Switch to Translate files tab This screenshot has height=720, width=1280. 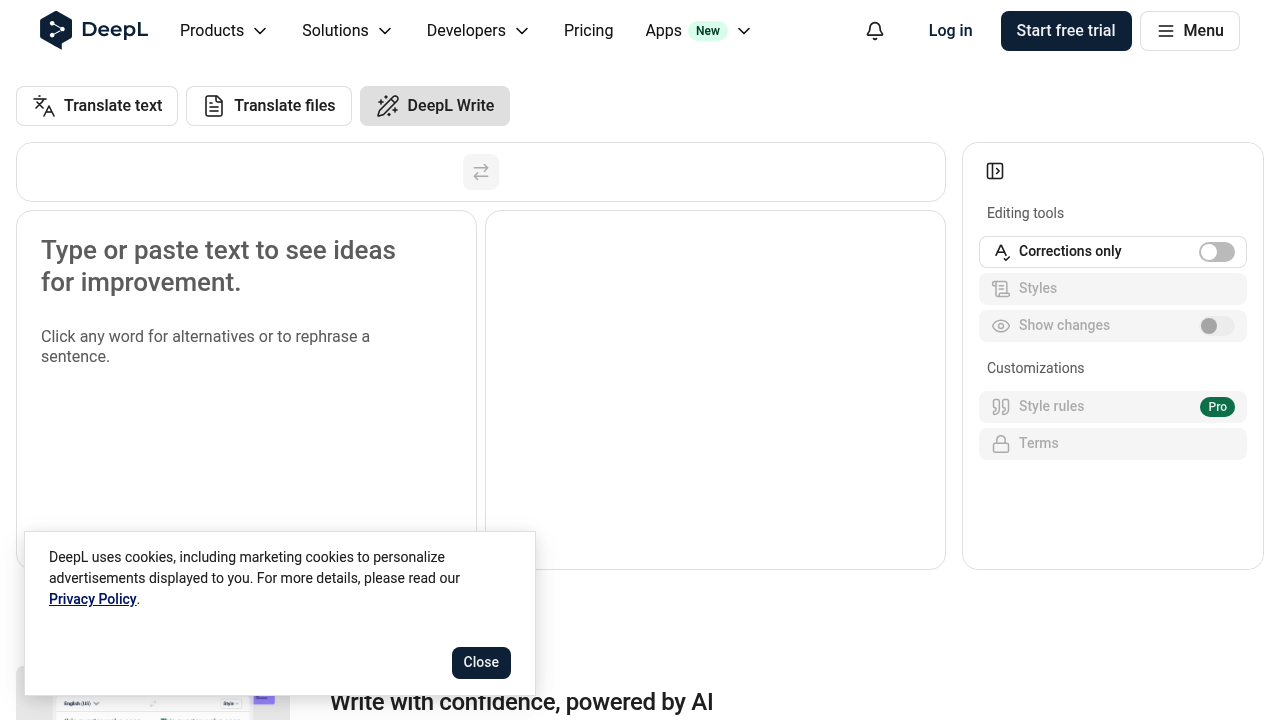(269, 106)
